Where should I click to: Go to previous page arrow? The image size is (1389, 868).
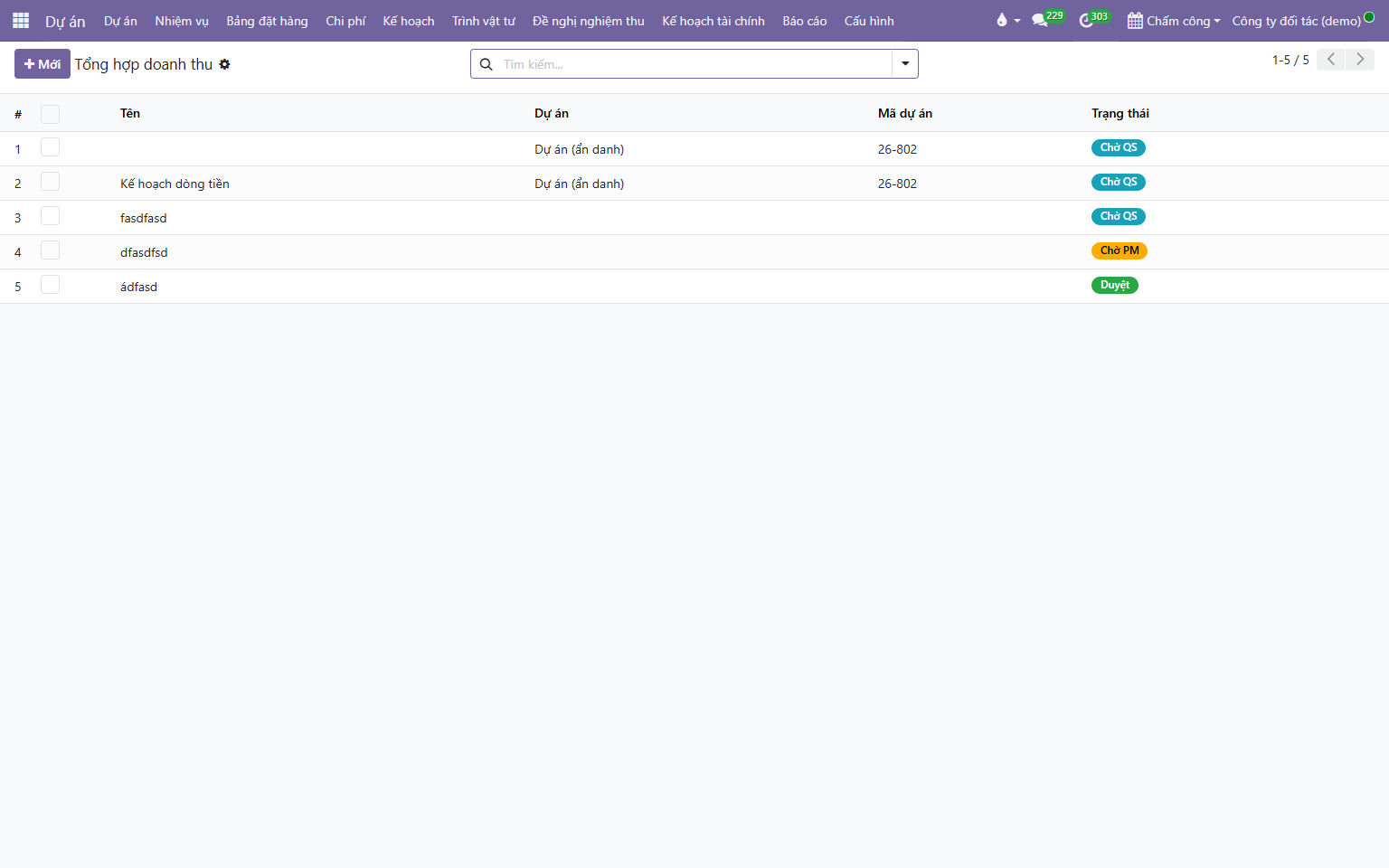click(1330, 60)
